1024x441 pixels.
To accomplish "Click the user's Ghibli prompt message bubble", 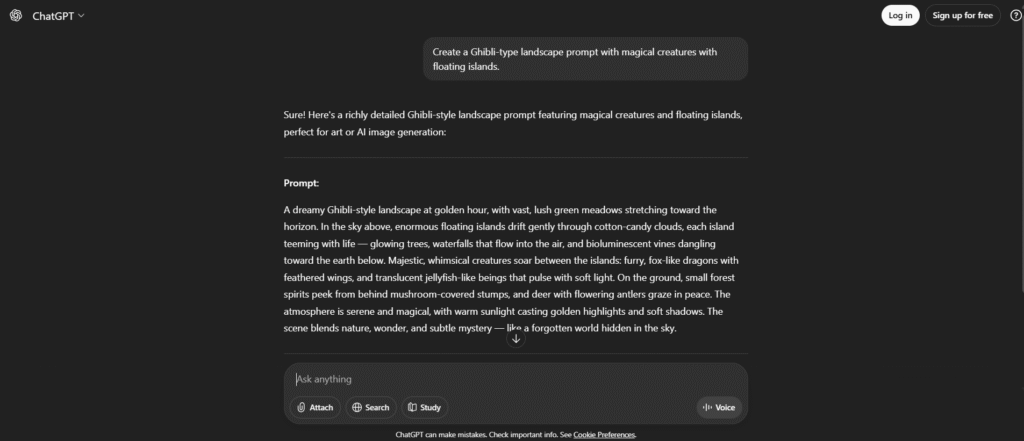I will [585, 59].
